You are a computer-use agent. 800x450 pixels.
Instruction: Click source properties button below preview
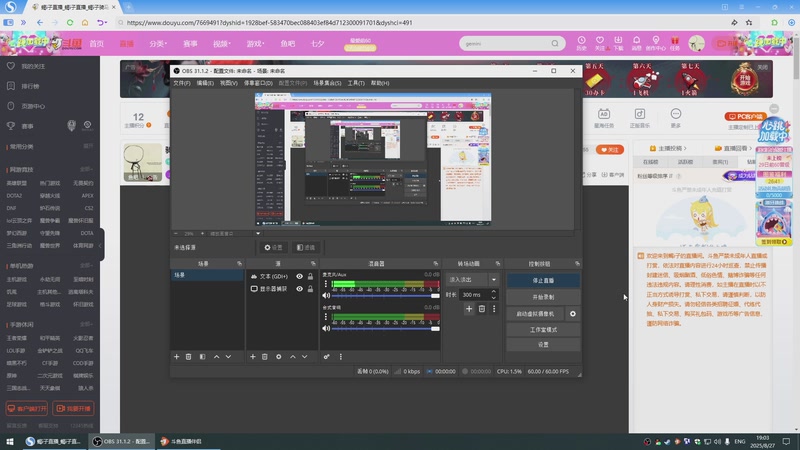point(273,247)
